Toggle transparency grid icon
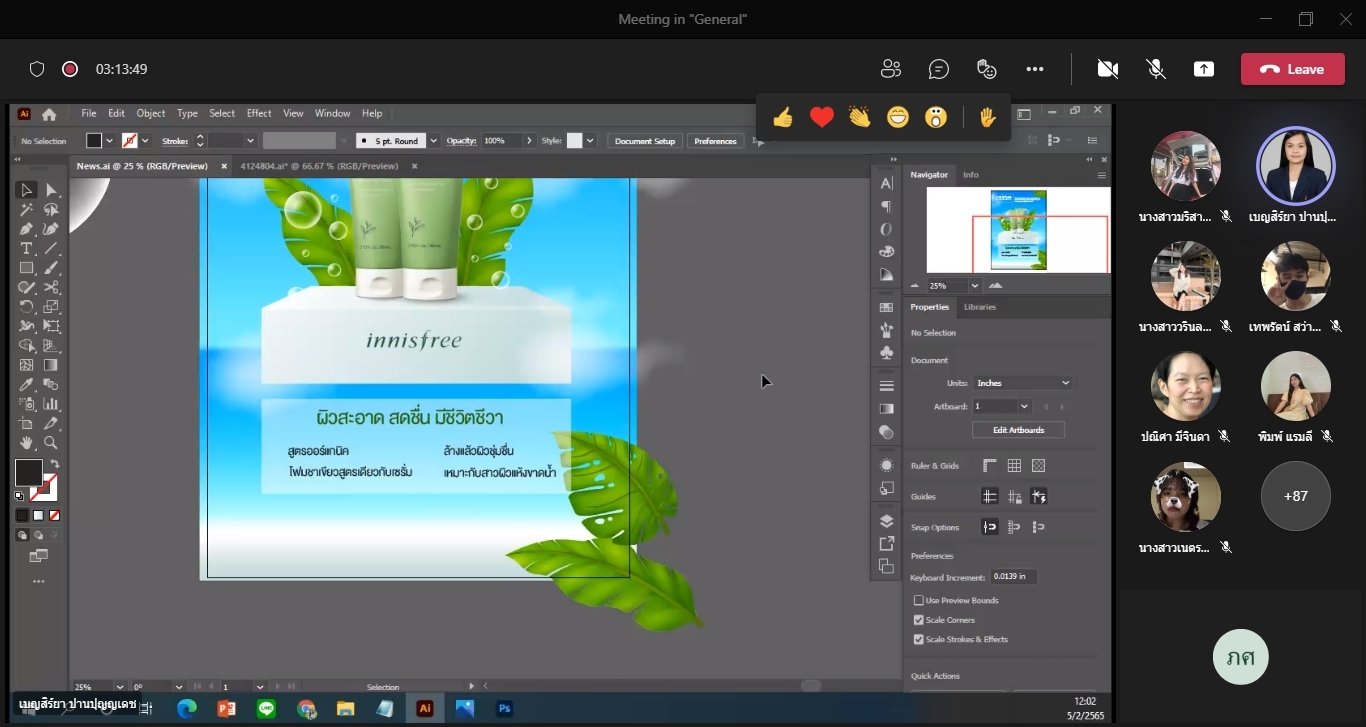The width and height of the screenshot is (1366, 727). tap(1038, 466)
